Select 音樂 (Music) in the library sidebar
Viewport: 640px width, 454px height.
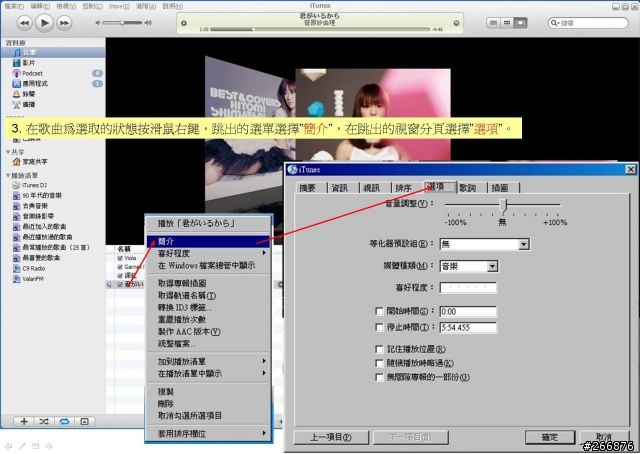tap(53, 52)
